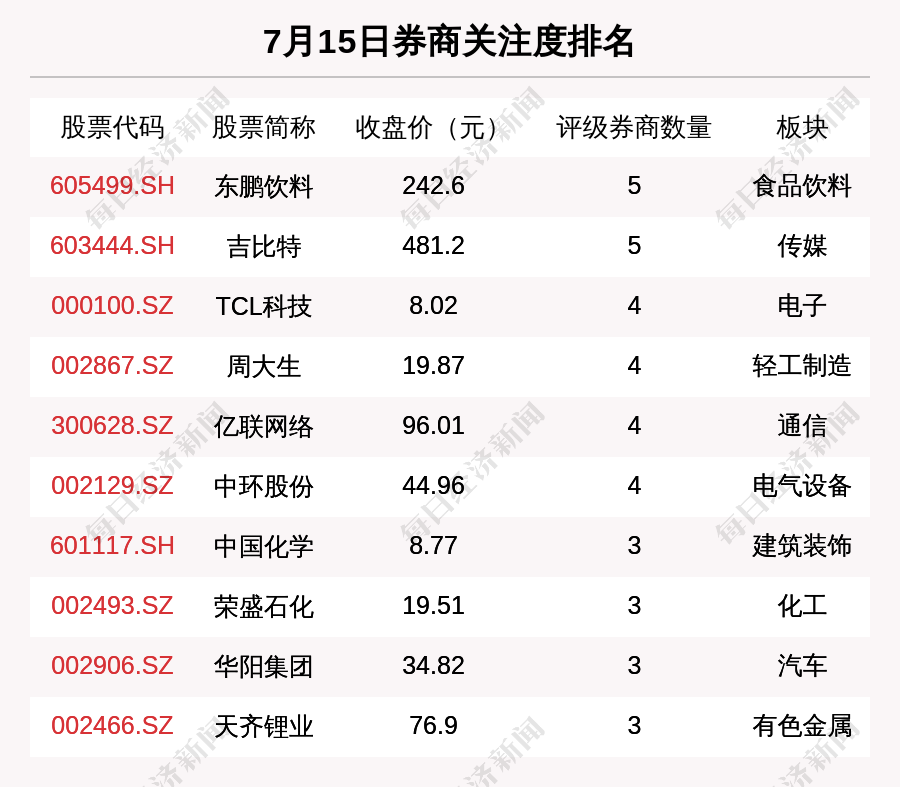Viewport: 900px width, 787px height.
Task: Click broker count 4 in TCL科技 row
Action: [x=634, y=305]
